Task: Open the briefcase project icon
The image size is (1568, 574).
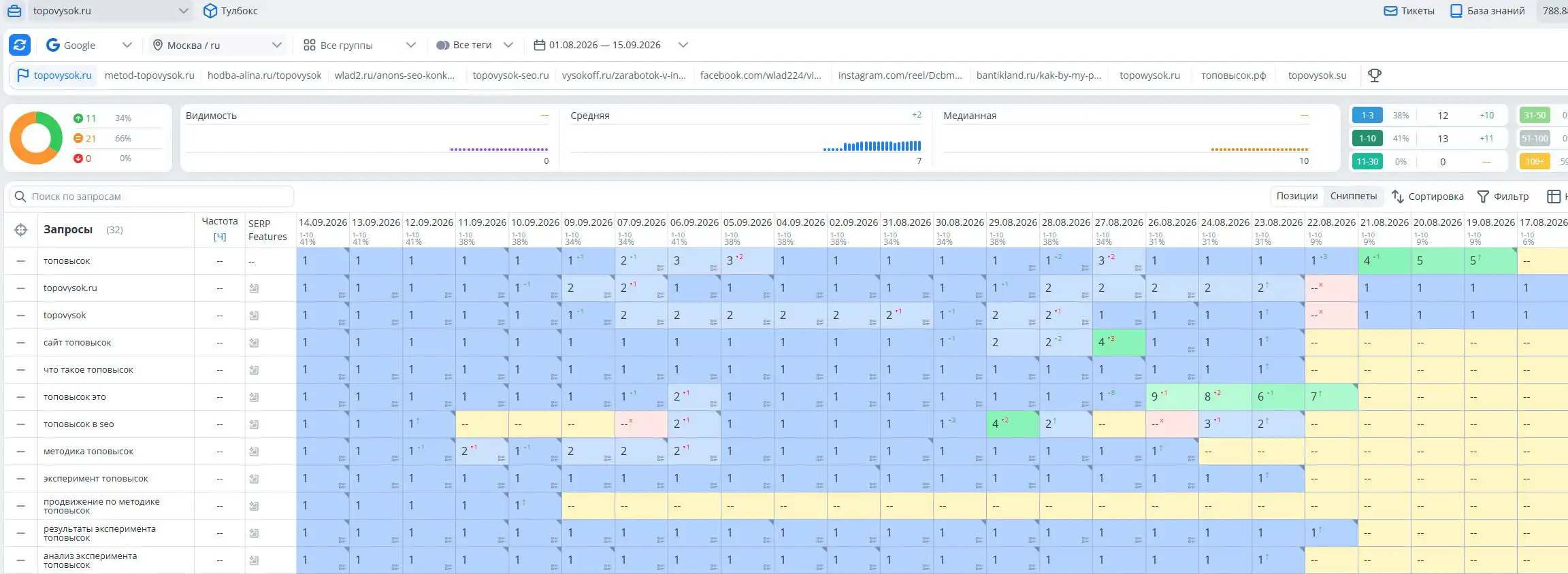Action: (14, 11)
